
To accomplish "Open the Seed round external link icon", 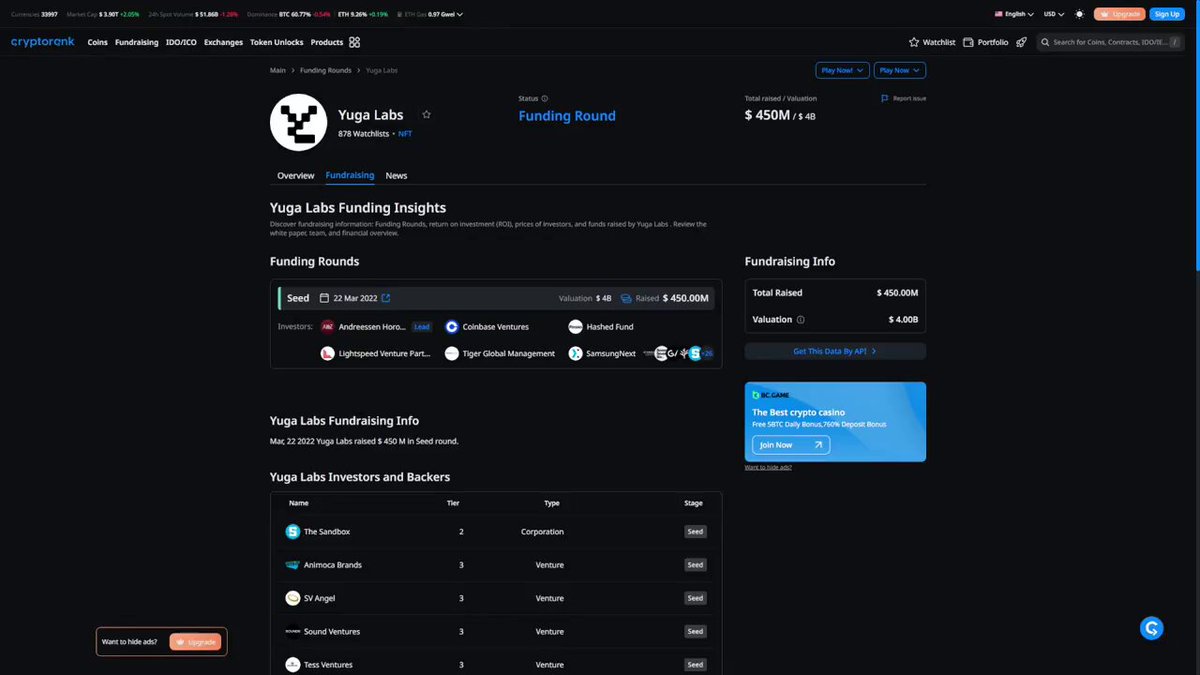I will pyautogui.click(x=386, y=298).
